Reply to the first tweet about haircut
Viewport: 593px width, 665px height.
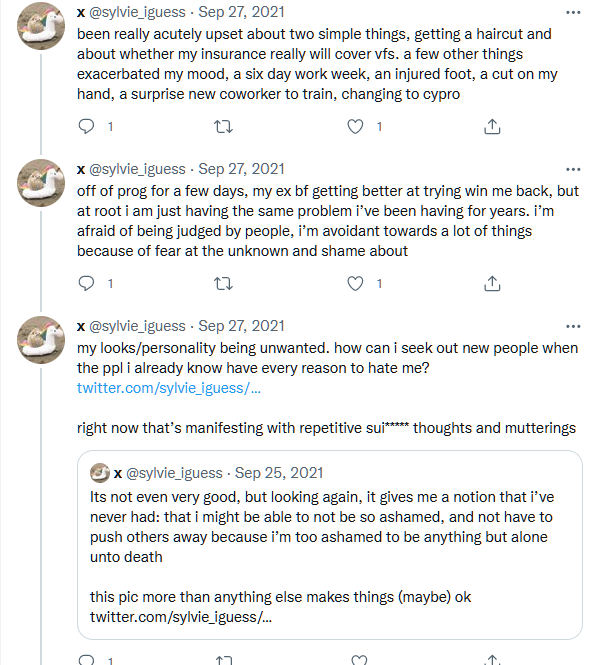pos(87,126)
